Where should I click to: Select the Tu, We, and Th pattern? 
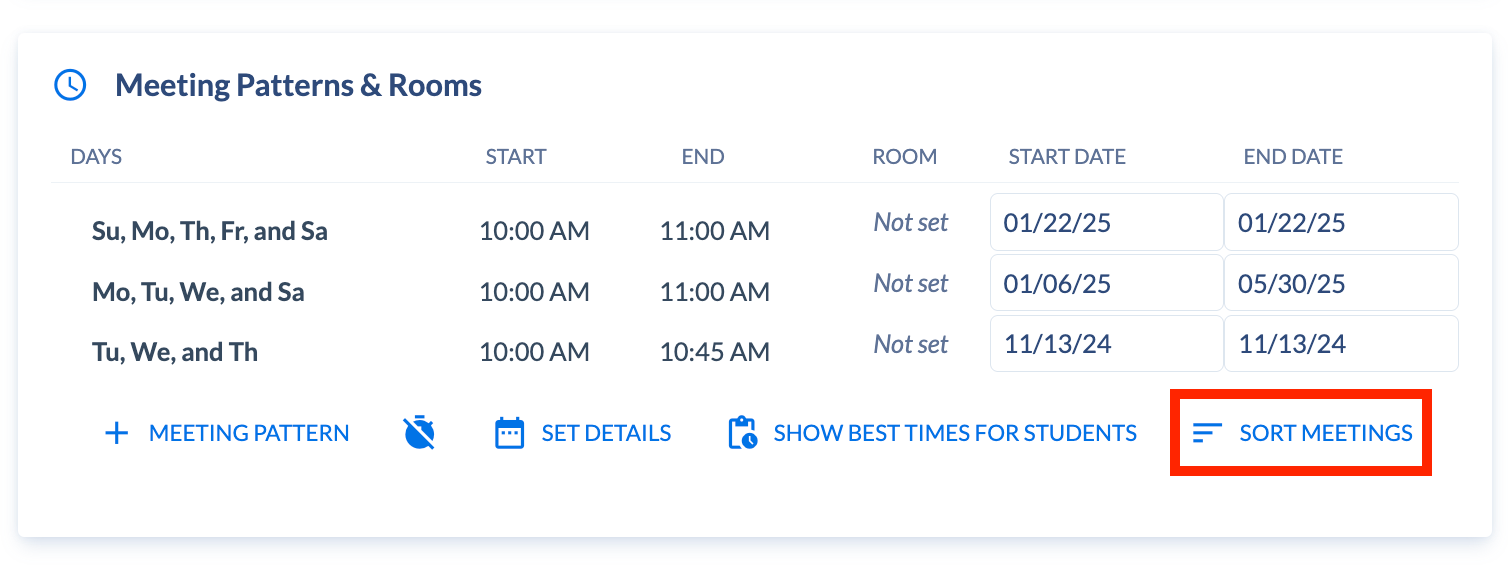click(x=175, y=353)
